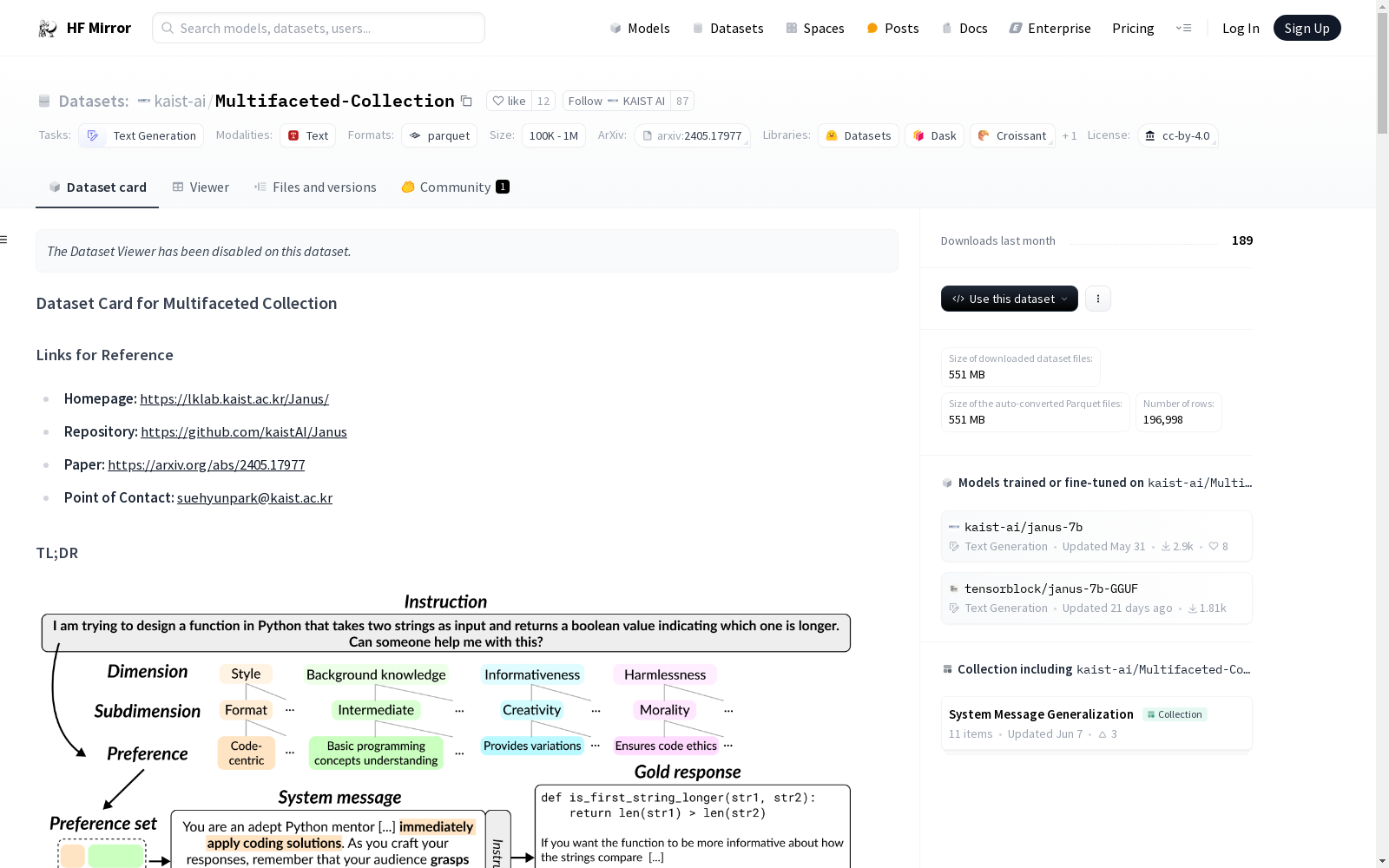Viewport: 1389px width, 868px height.
Task: Follow the KAIST AI organization
Action: 616,102
